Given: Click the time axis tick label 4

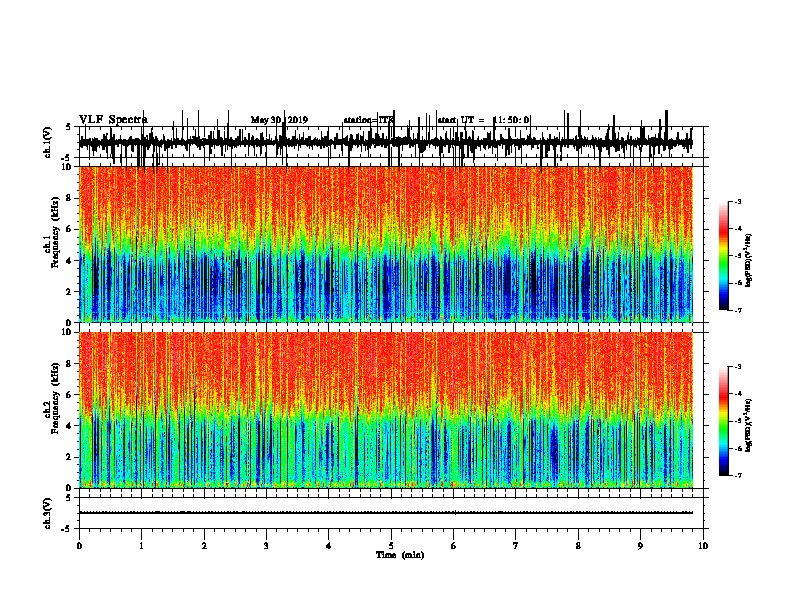Looking at the screenshot, I should coord(329,546).
